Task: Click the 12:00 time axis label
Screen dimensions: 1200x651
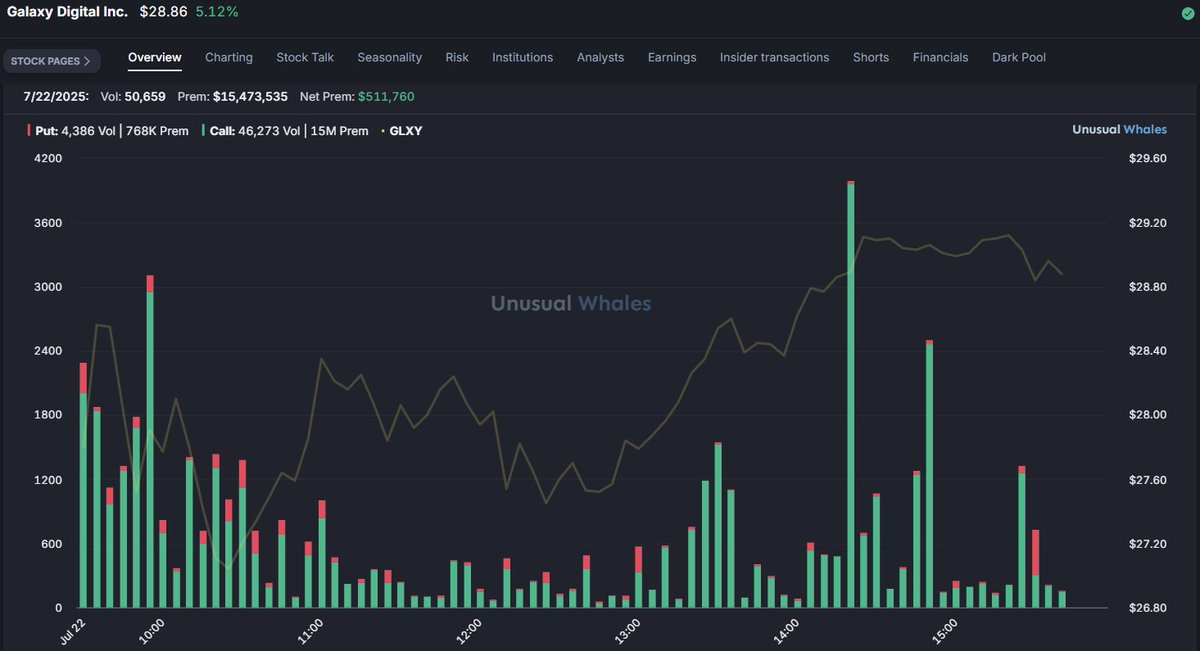Action: tap(469, 632)
